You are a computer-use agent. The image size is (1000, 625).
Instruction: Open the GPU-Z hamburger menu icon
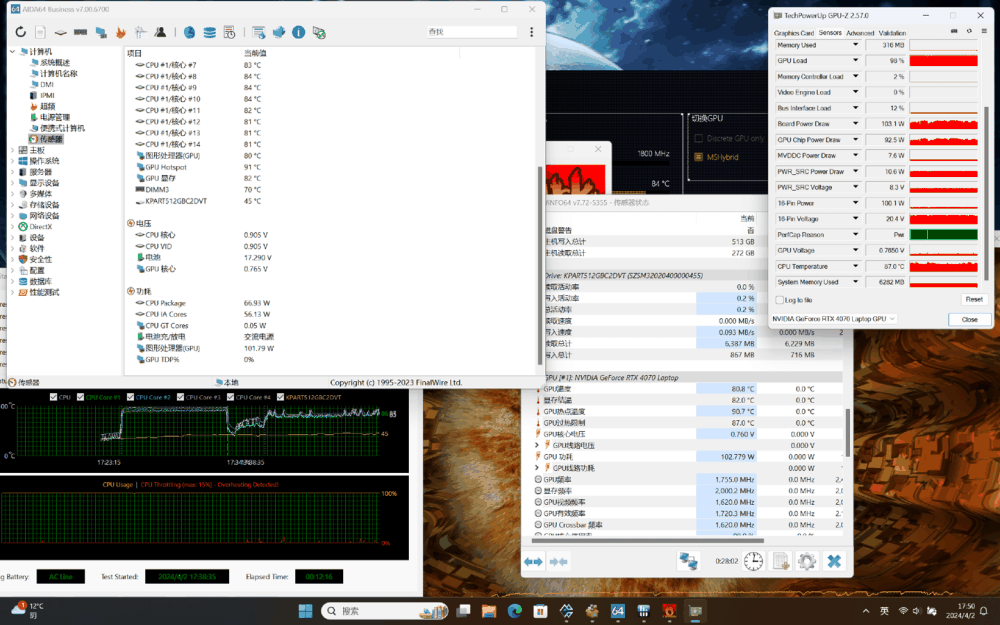click(x=984, y=31)
